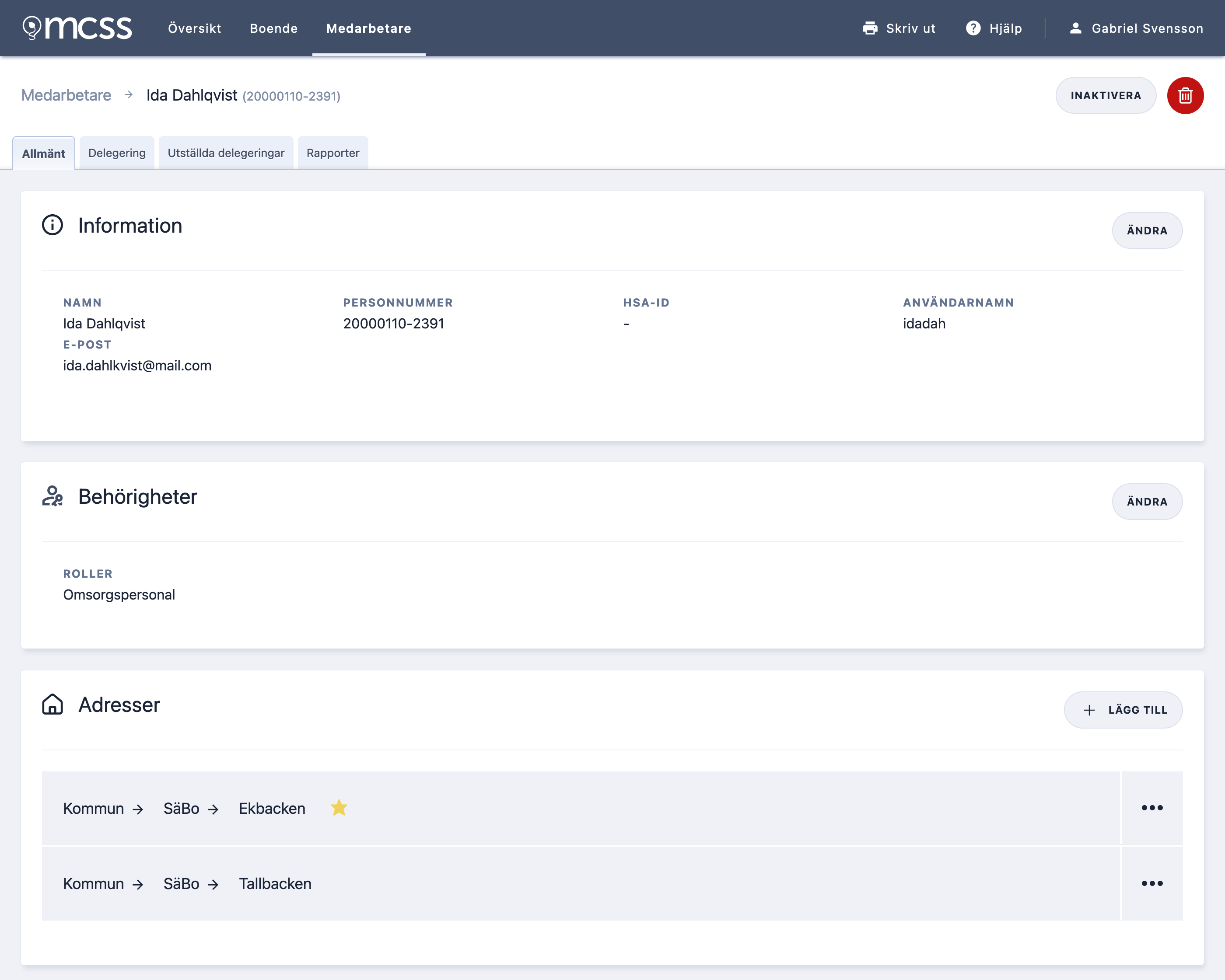This screenshot has width=1225, height=980.
Task: Click the printer icon
Action: [870, 28]
